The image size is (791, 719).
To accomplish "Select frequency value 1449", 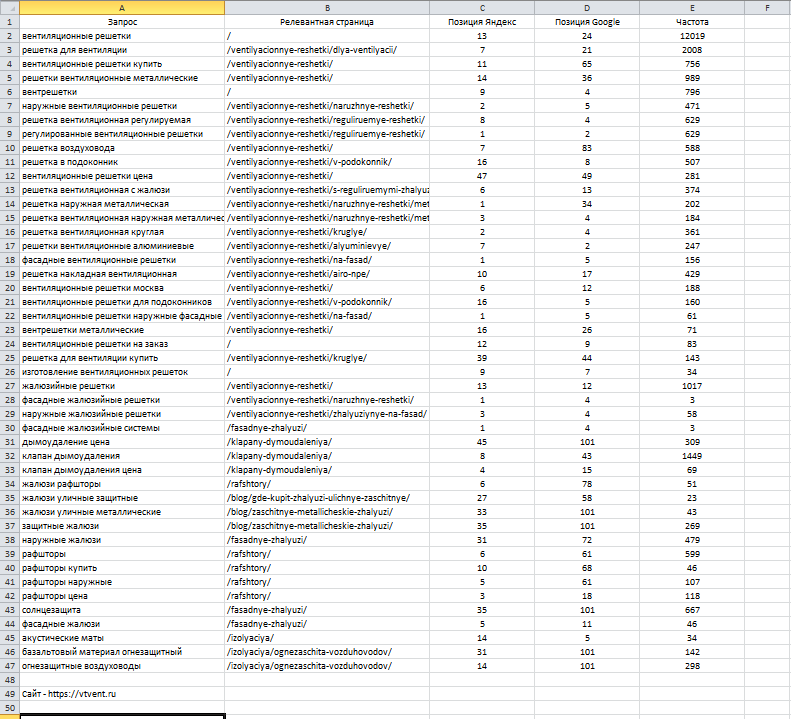I will pyautogui.click(x=692, y=456).
